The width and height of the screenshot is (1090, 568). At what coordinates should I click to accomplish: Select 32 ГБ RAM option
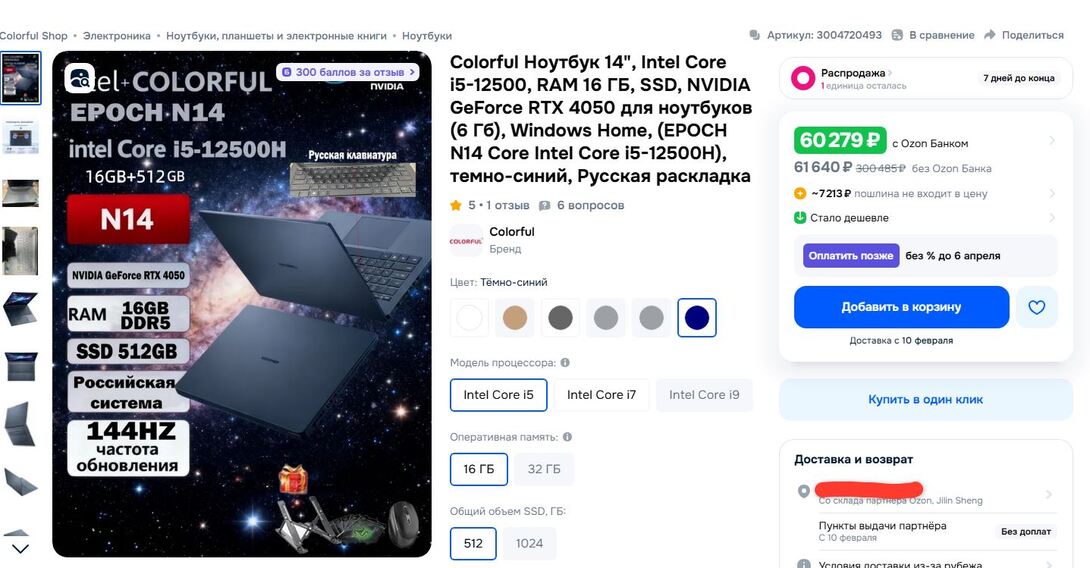click(x=544, y=469)
